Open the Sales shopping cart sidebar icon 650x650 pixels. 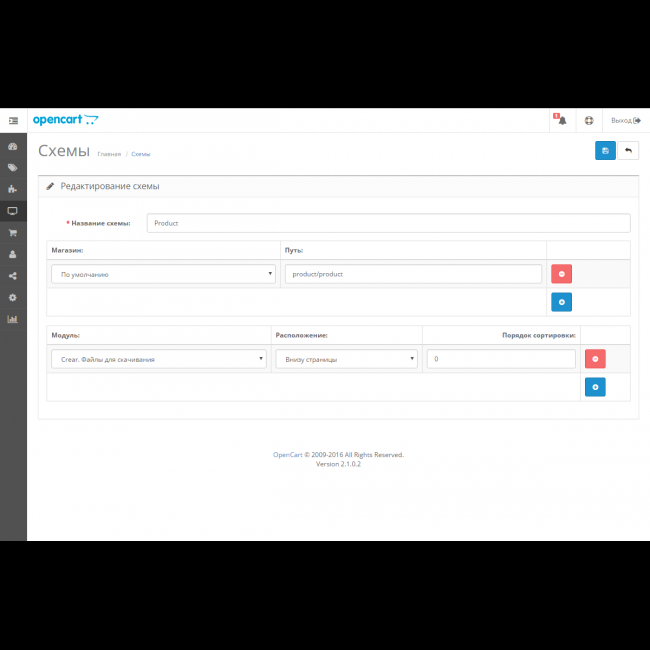point(13,233)
